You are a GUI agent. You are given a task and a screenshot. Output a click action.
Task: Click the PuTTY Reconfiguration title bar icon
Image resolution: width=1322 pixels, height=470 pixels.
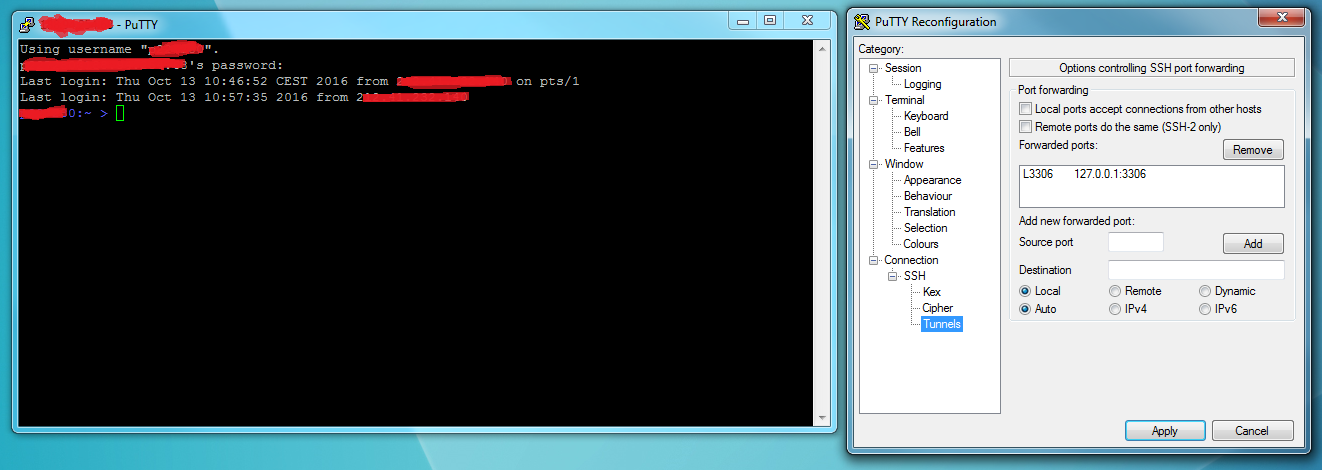click(863, 21)
